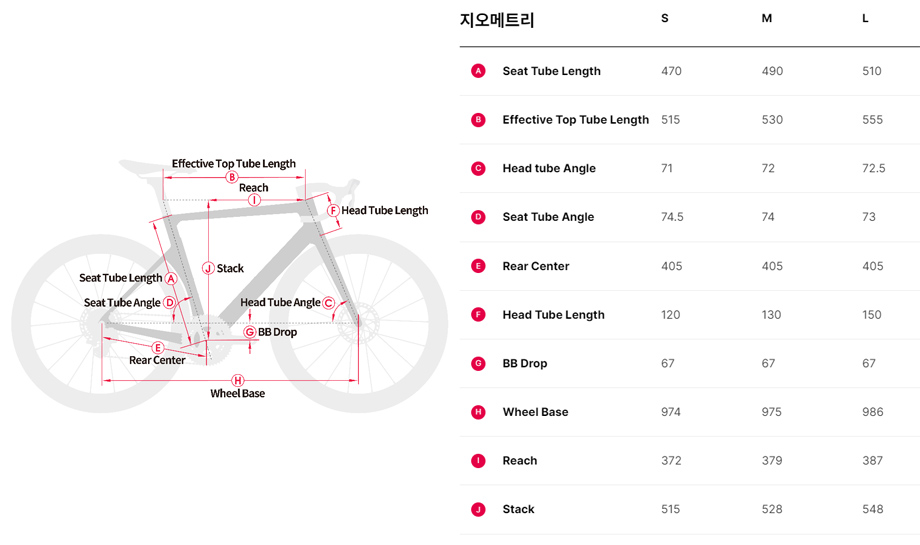Click the red B badge in the table

click(478, 120)
